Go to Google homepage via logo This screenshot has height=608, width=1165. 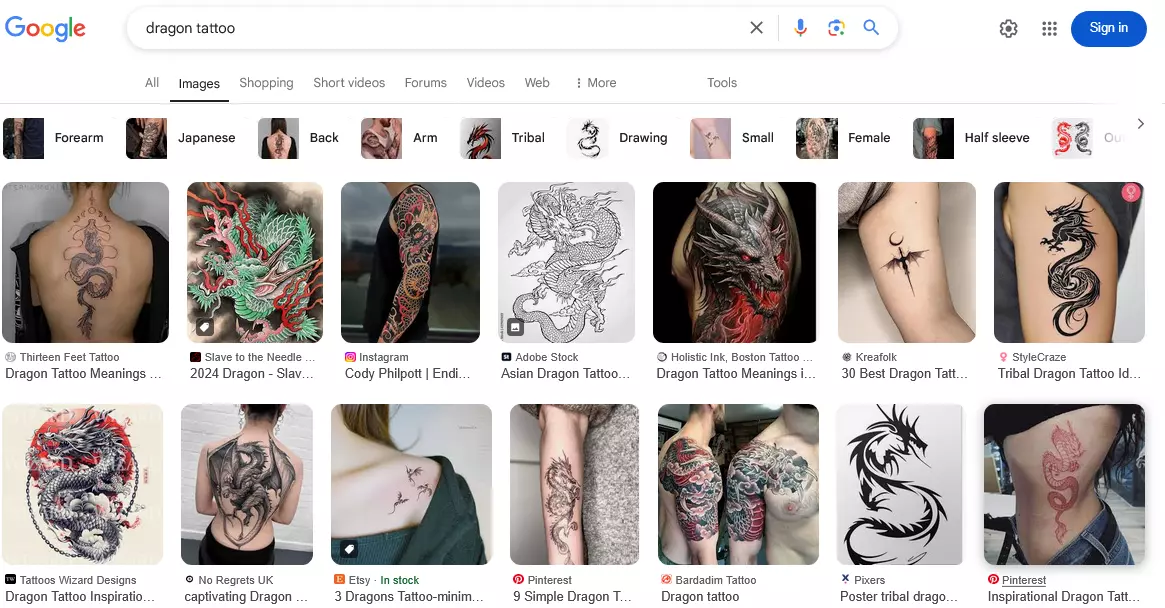click(x=45, y=29)
